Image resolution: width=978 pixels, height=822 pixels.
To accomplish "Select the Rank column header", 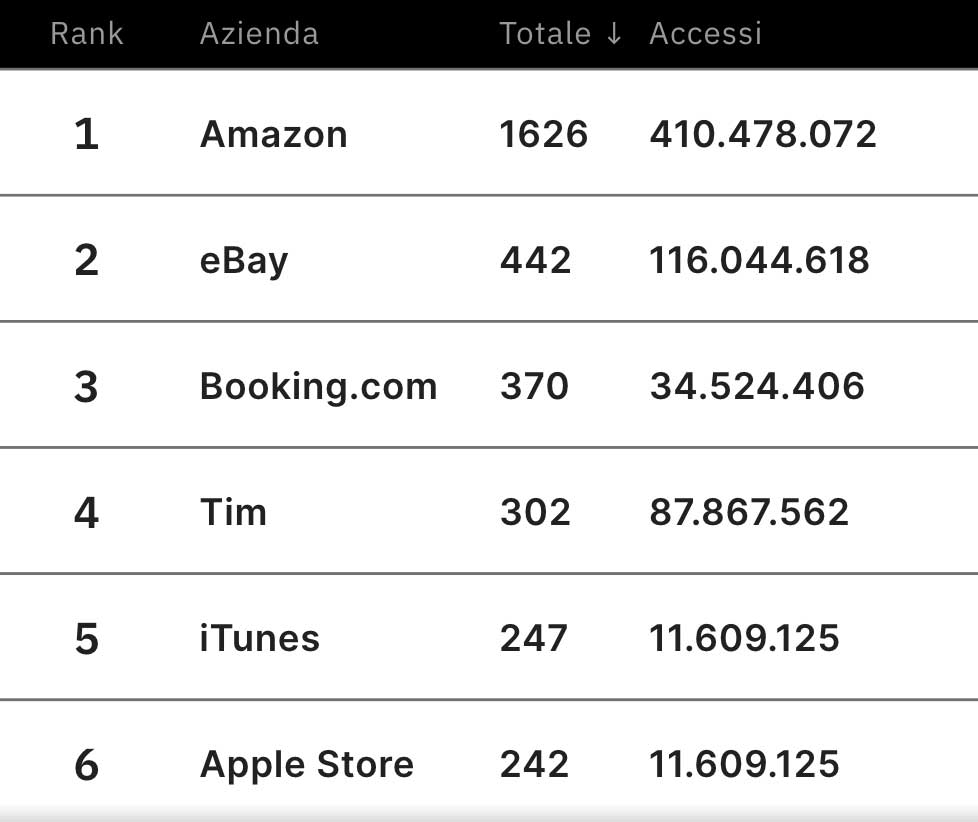I will click(x=87, y=33).
